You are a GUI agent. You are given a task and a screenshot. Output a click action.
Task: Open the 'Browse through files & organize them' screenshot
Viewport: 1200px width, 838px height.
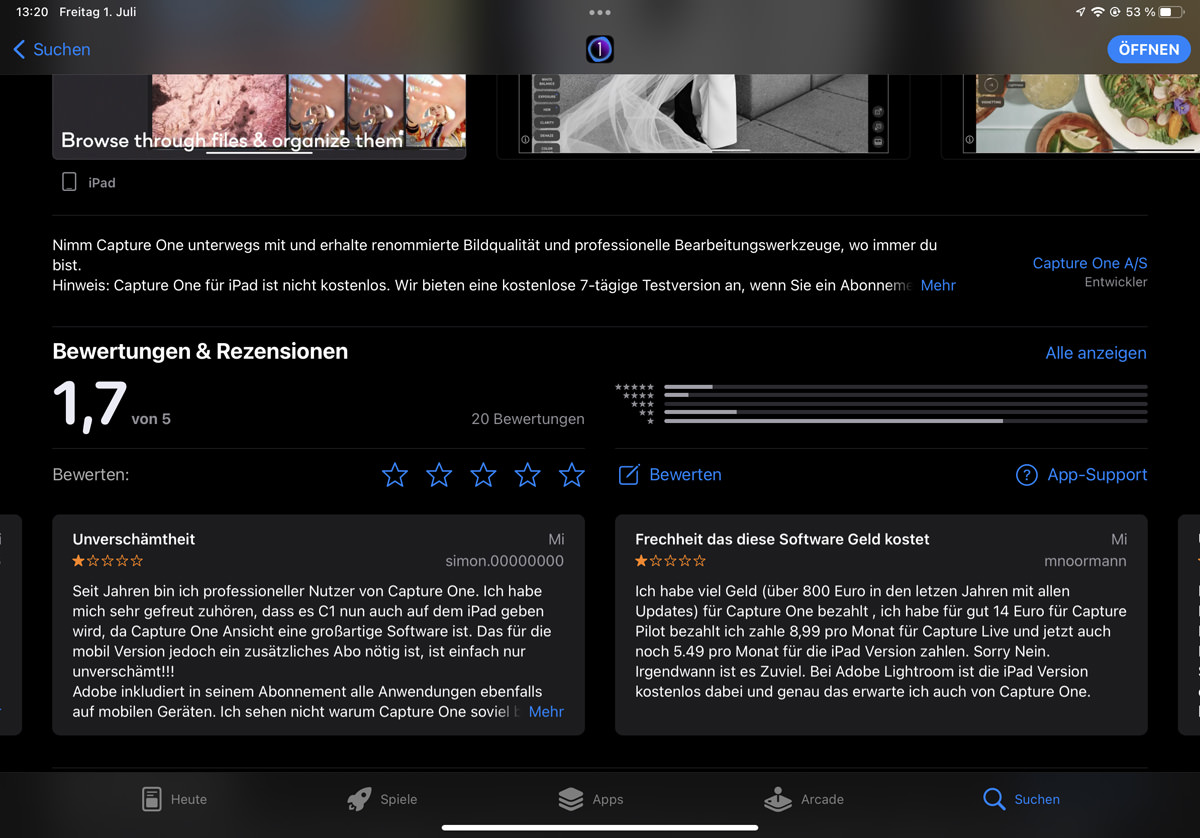click(259, 116)
